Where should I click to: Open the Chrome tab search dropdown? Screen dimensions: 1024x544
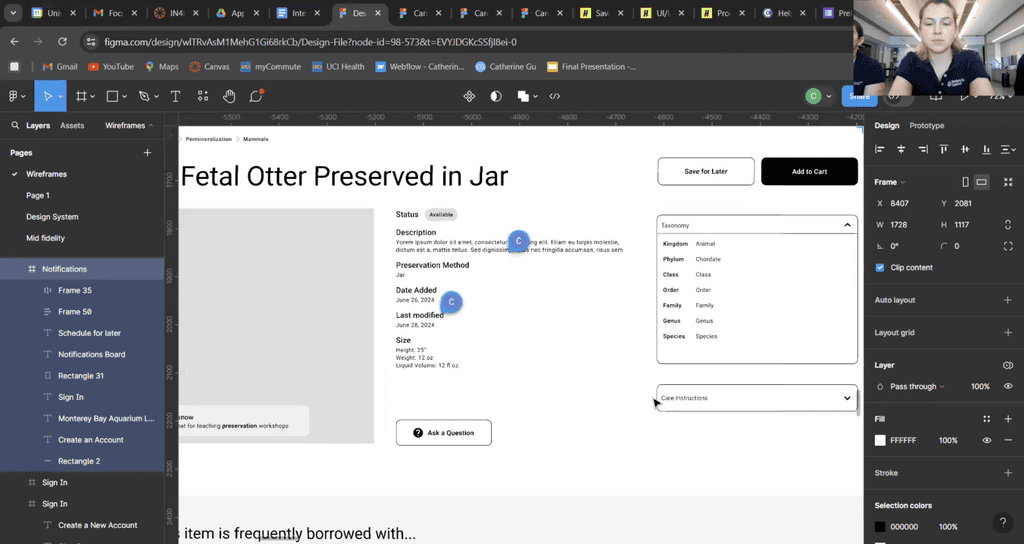13,12
